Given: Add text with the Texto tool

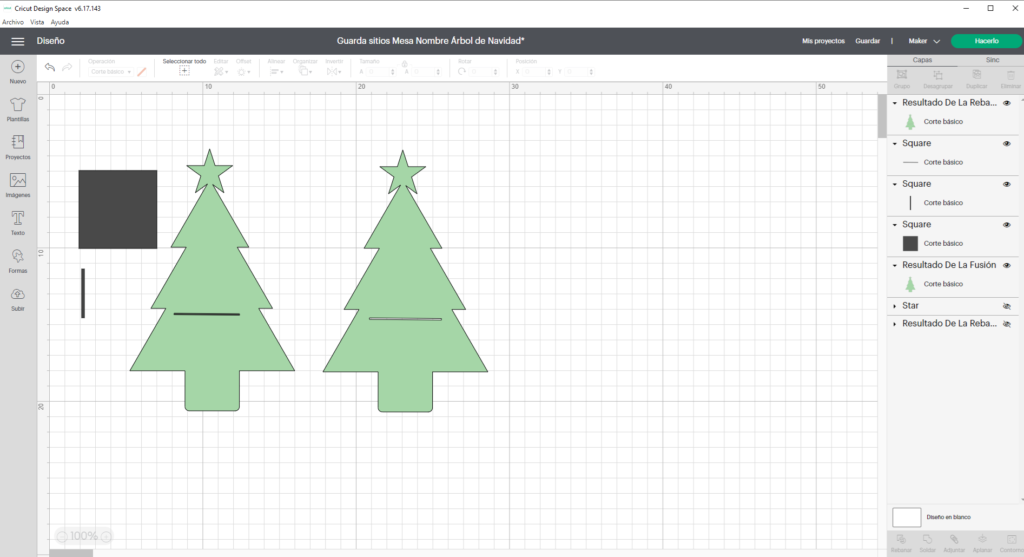Looking at the screenshot, I should pyautogui.click(x=18, y=223).
